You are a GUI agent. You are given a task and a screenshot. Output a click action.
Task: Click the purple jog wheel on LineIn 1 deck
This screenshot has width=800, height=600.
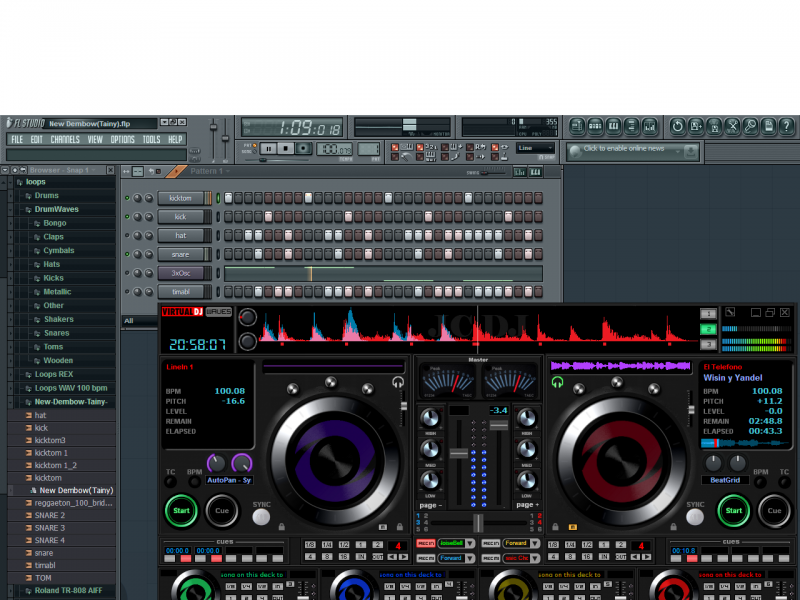pos(334,462)
